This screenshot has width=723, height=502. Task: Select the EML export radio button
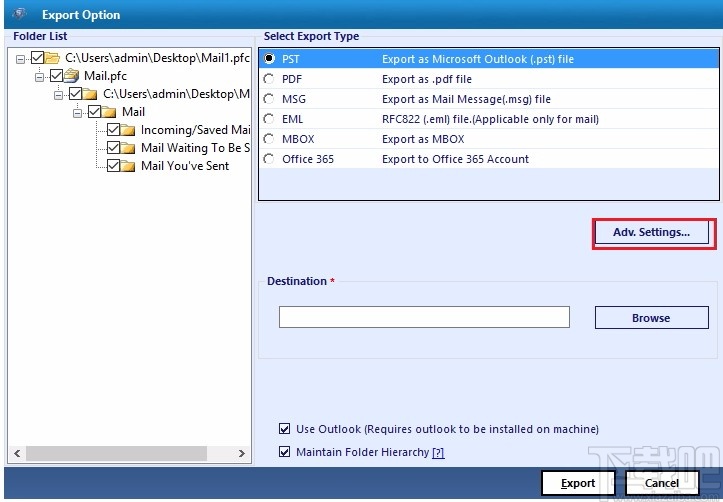pos(269,119)
